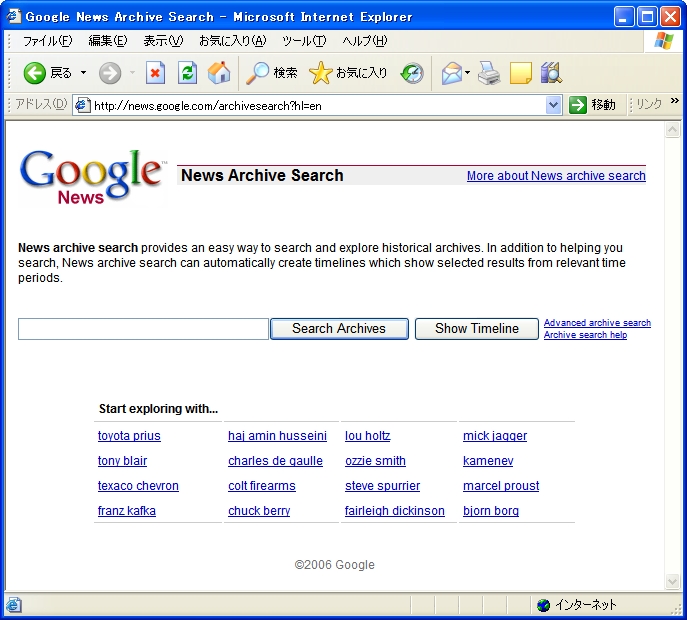The width and height of the screenshot is (687, 620).
Task: Open Advanced archive search link
Action: point(597,323)
